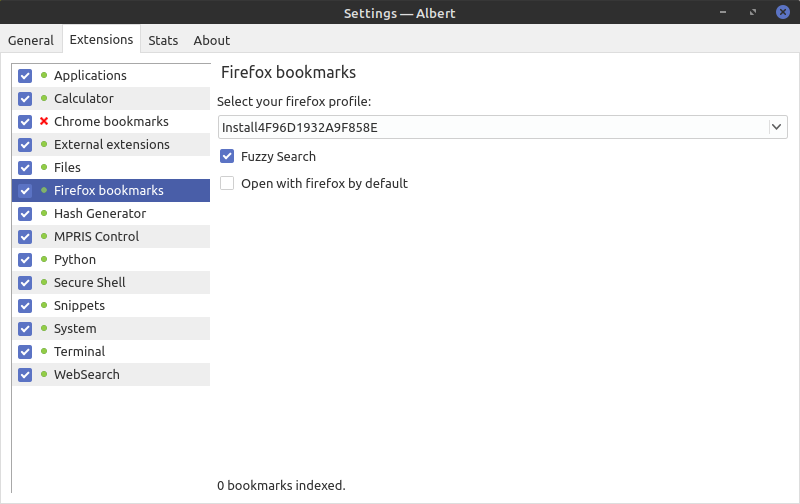Image resolution: width=800 pixels, height=504 pixels.
Task: Click the green status dot beside External extensions
Action: coord(44,144)
